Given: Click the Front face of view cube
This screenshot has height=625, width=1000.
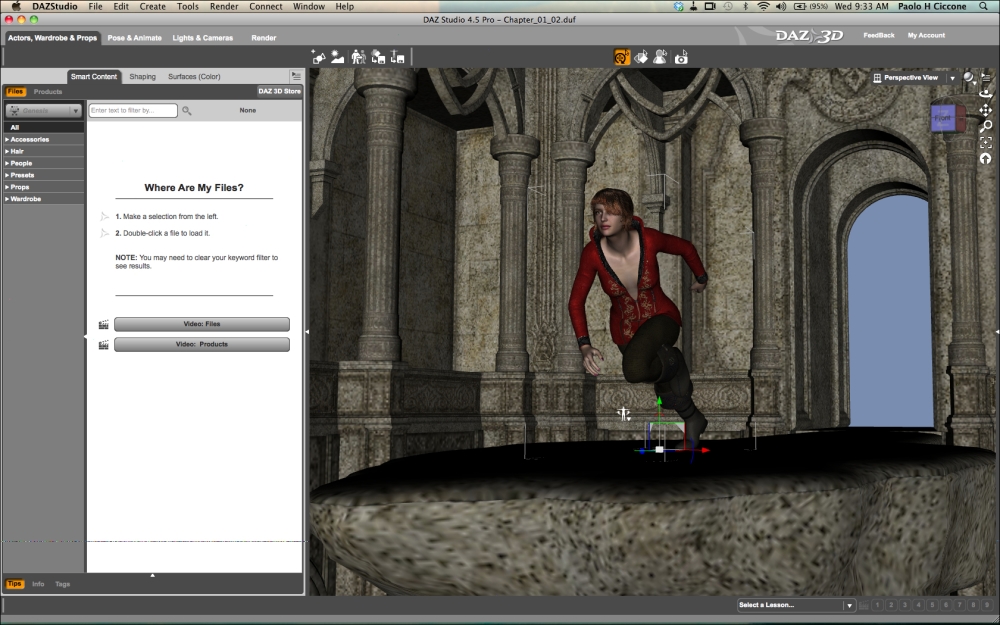Looking at the screenshot, I should pos(943,118).
